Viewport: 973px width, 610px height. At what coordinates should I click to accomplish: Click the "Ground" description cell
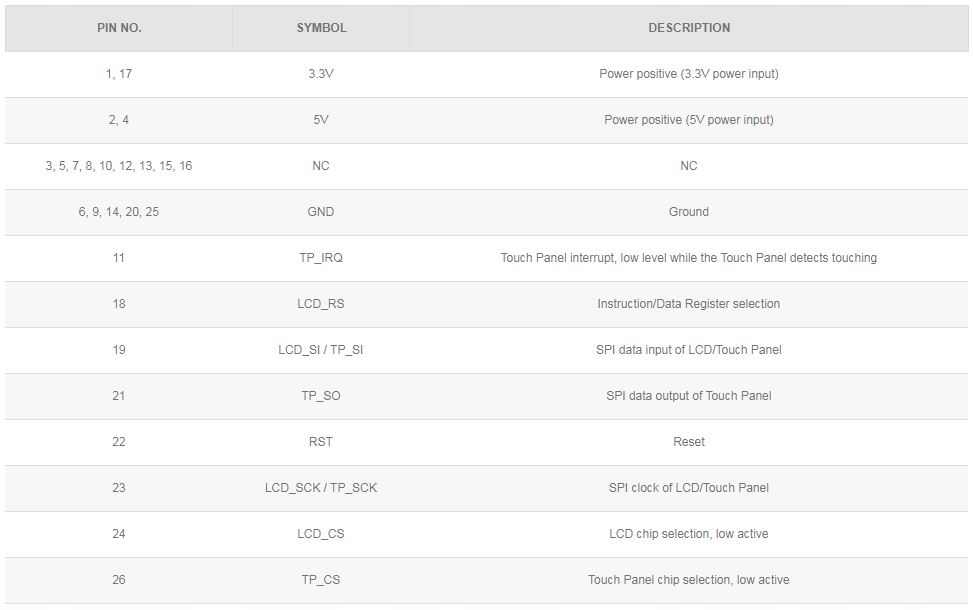689,212
